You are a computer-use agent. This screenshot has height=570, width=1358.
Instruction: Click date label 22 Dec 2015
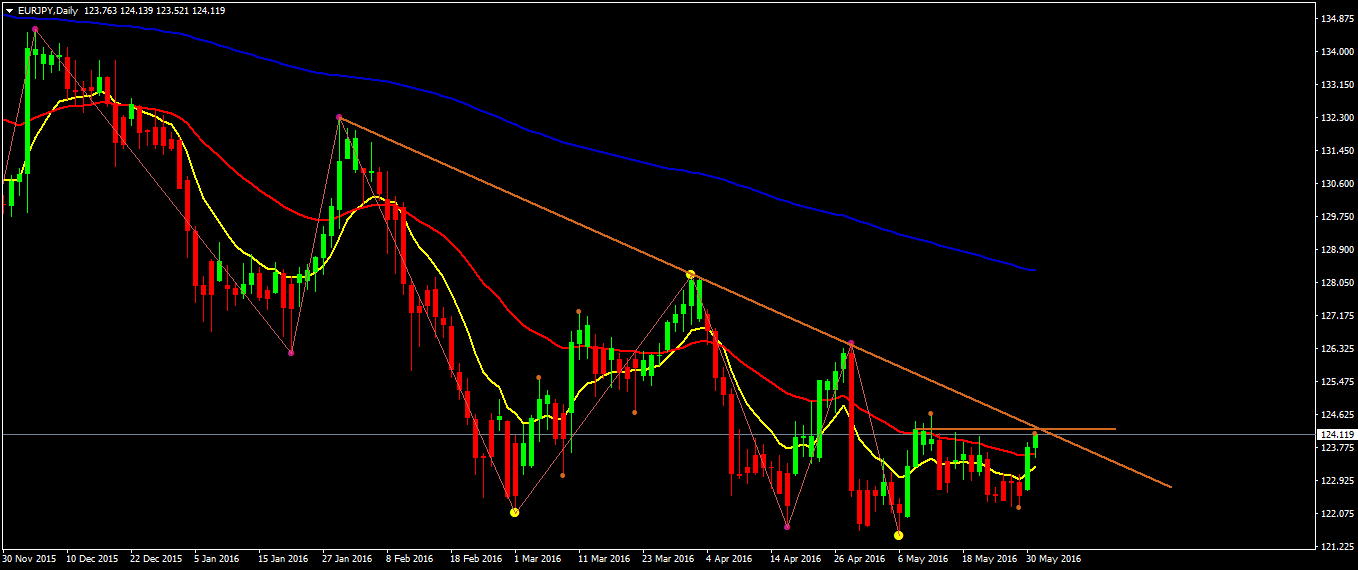click(156, 559)
